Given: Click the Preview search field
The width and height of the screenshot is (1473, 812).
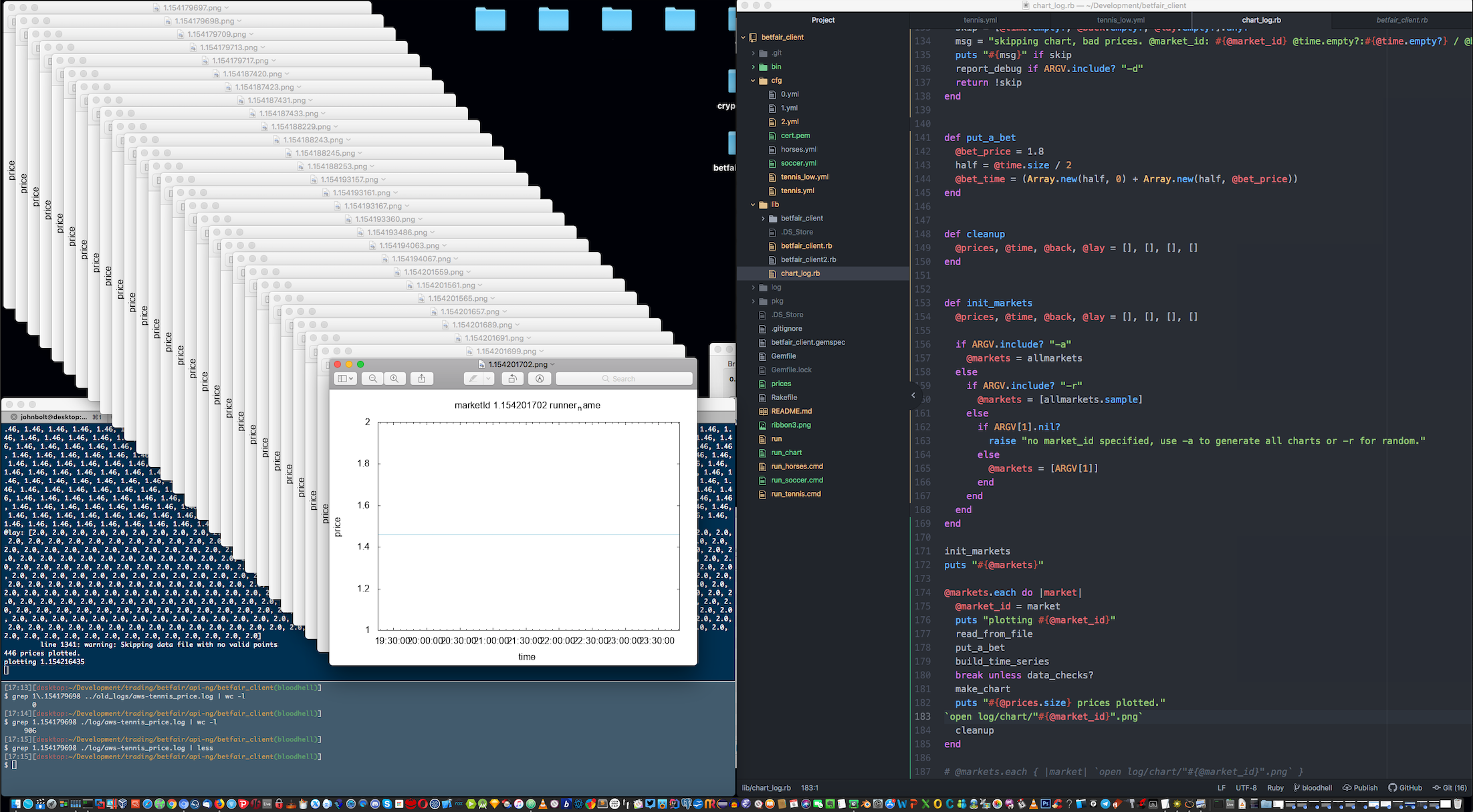Looking at the screenshot, I should point(623,379).
